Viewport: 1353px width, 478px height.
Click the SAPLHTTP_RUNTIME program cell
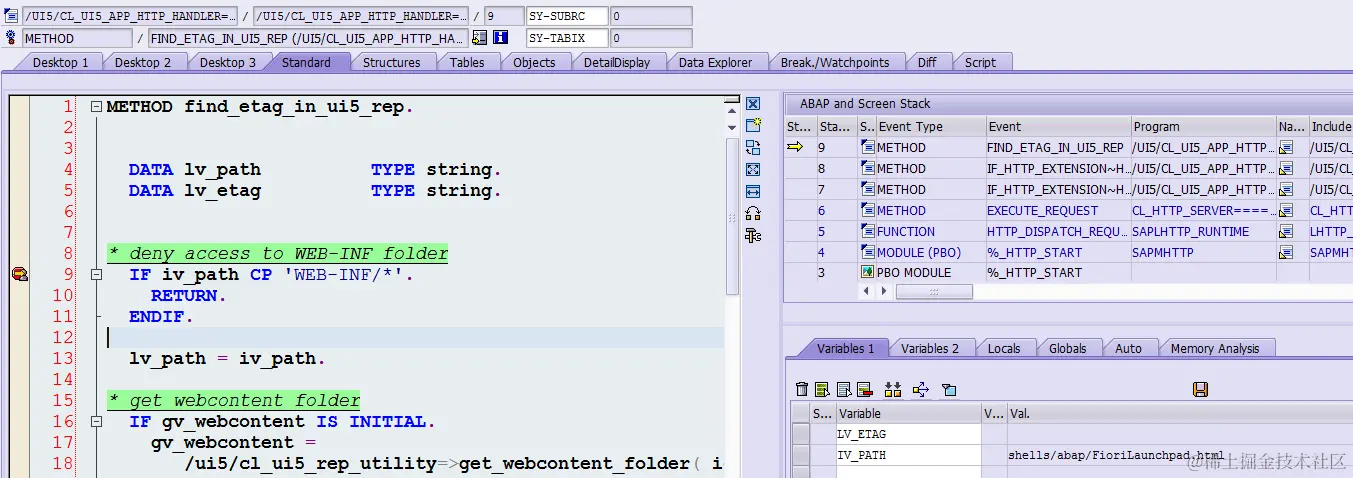[x=1203, y=231]
